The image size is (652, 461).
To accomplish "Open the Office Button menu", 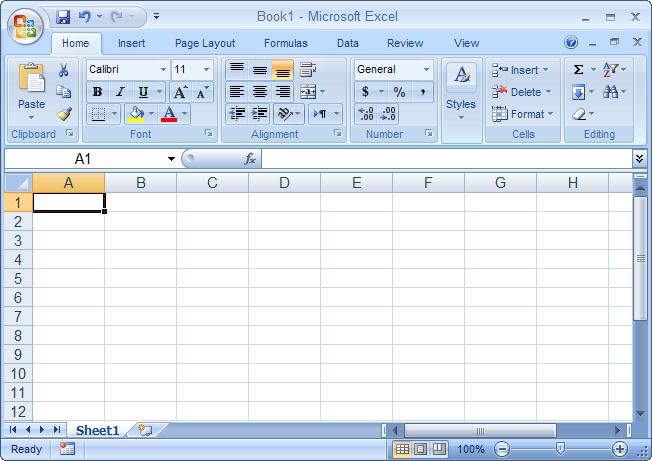I will [x=25, y=27].
